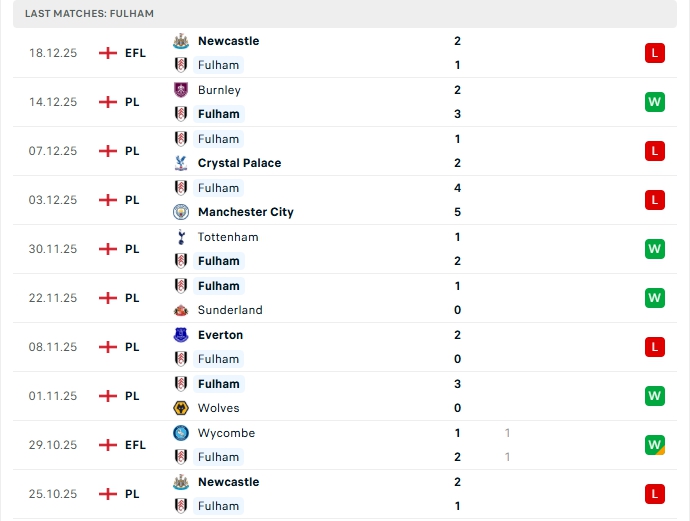The height and width of the screenshot is (521, 690).
Task: Click the England flag on 14.12.25 row
Action: [108, 102]
